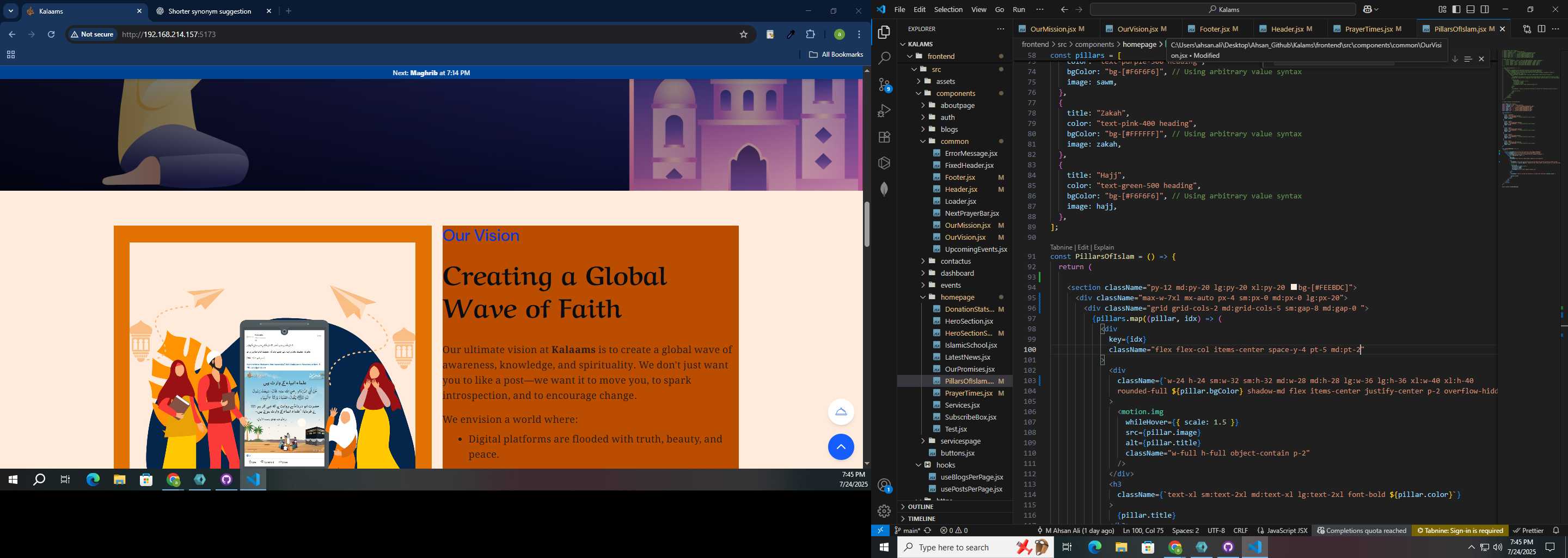
Task: Open the Chrome three-dot menu
Action: pos(859,34)
